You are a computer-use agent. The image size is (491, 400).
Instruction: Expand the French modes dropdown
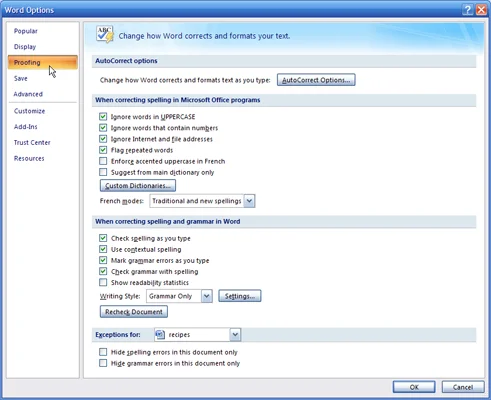(249, 201)
